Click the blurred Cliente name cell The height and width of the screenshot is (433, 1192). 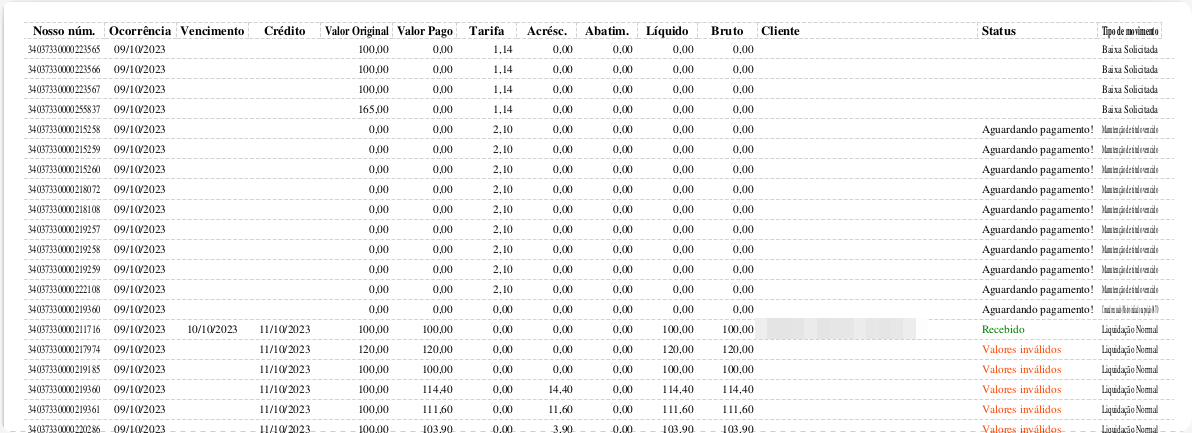840,329
